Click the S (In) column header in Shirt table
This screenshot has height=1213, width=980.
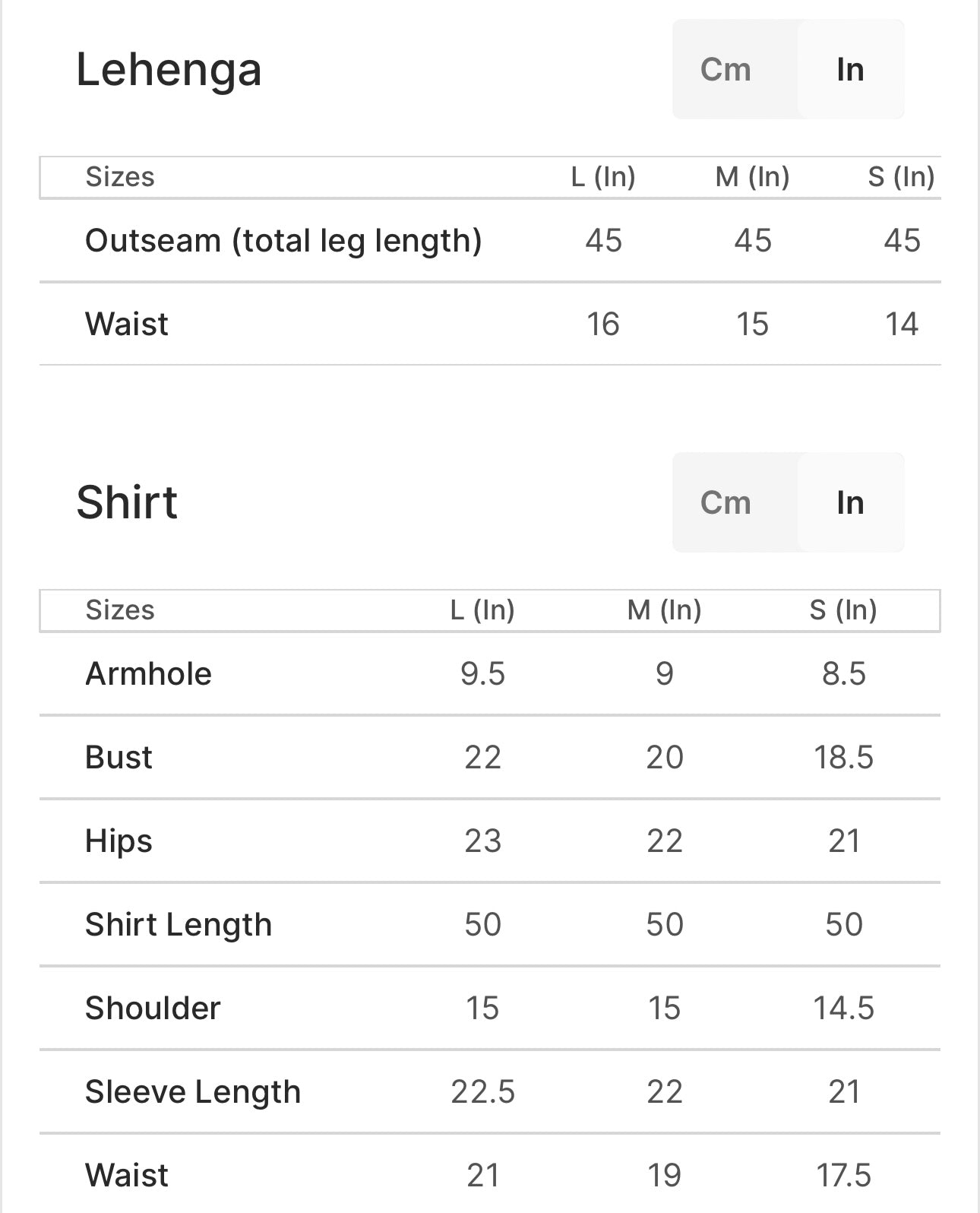pyautogui.click(x=843, y=610)
